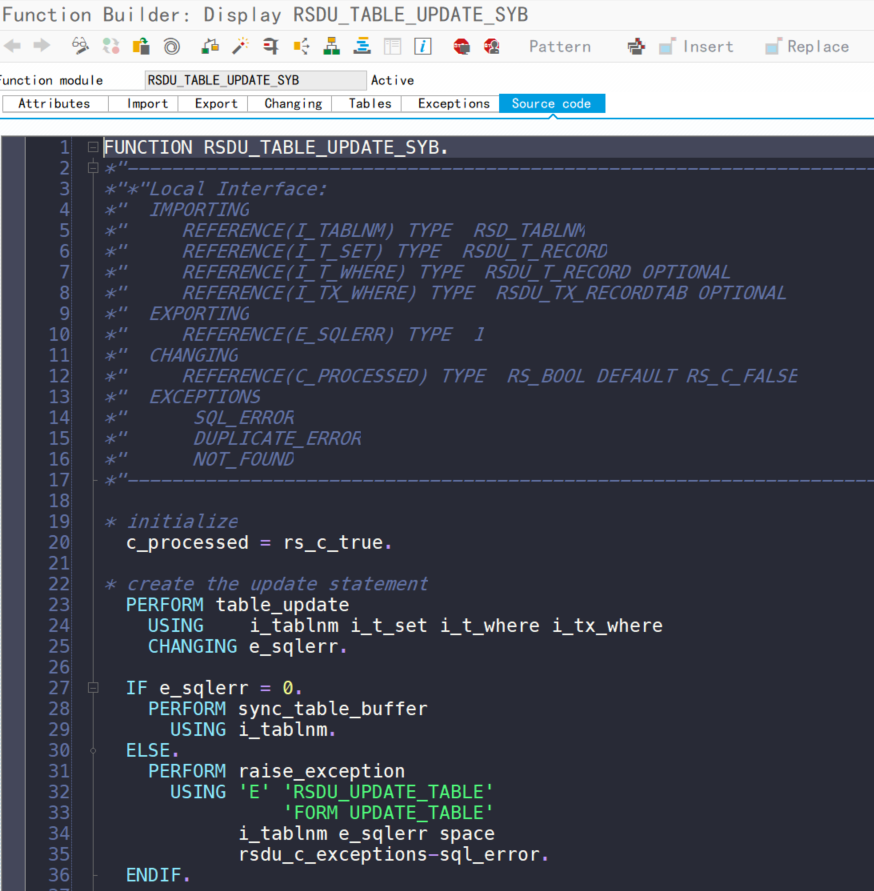The height and width of the screenshot is (891, 874).
Task: Click line number 20 in gutter
Action: [x=59, y=542]
